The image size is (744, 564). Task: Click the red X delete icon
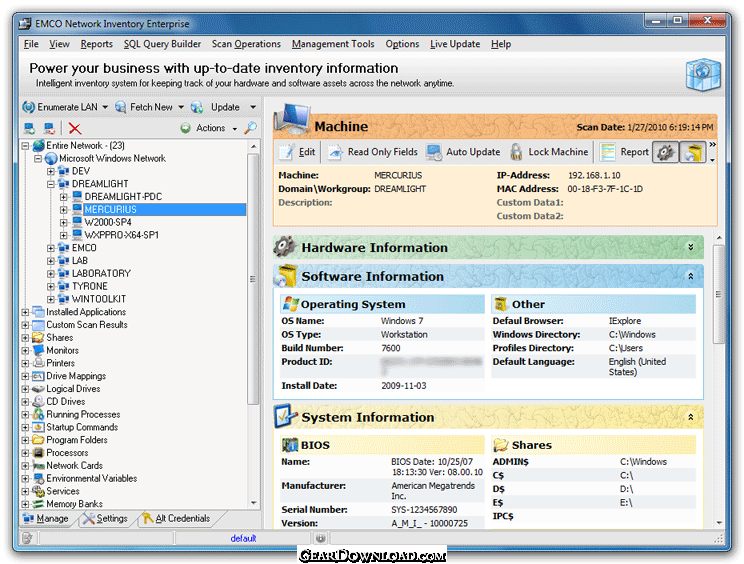point(74,128)
